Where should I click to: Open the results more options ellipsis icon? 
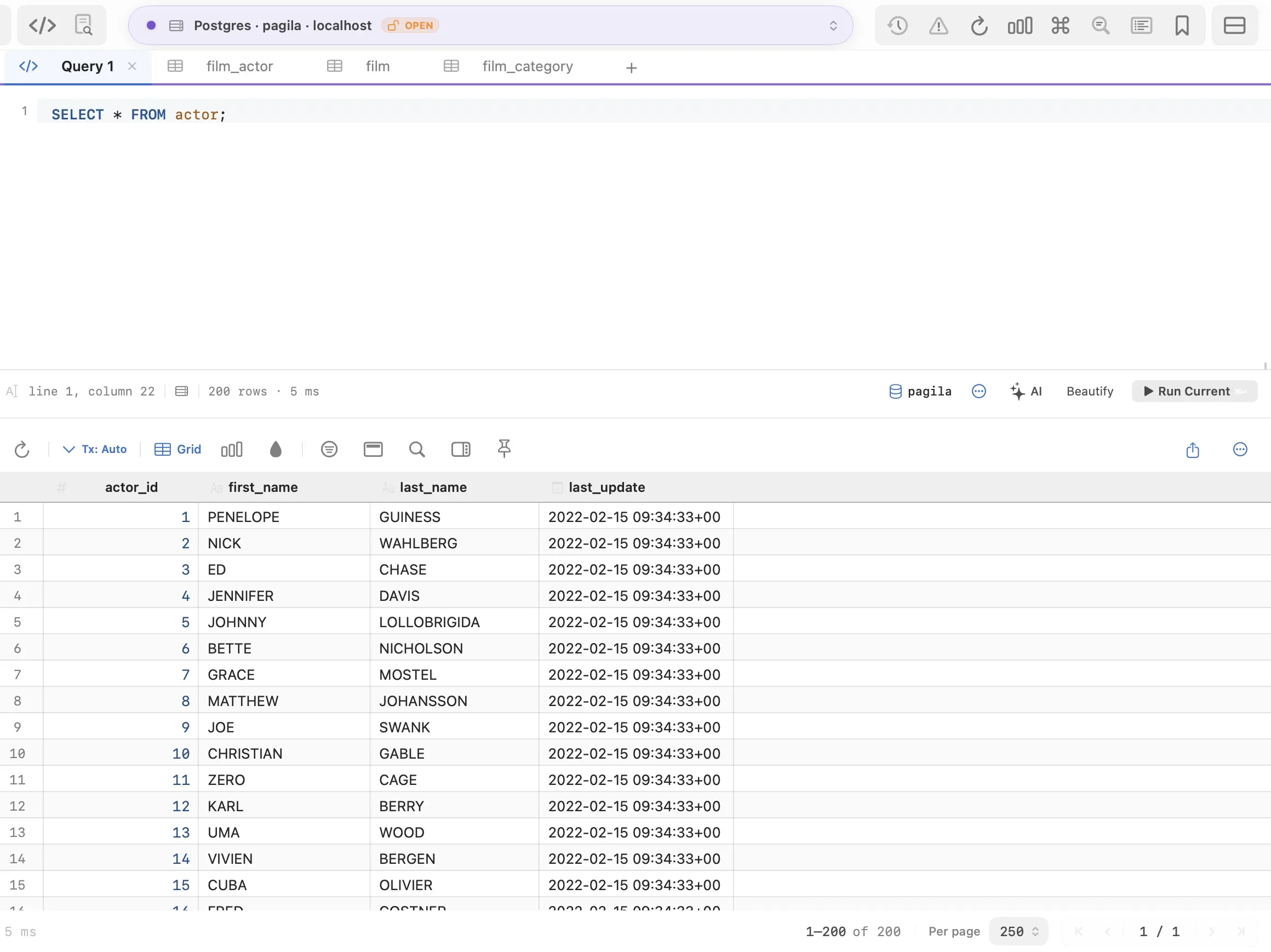1240,449
